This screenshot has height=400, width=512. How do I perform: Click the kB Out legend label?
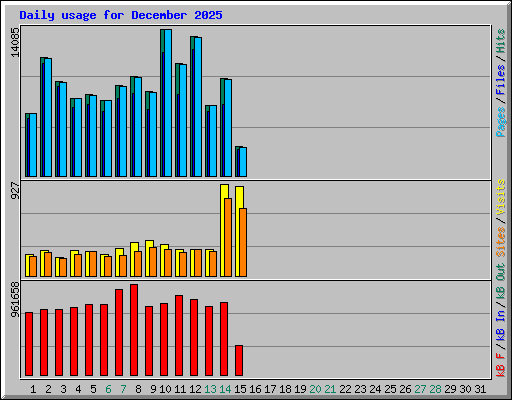[501, 280]
